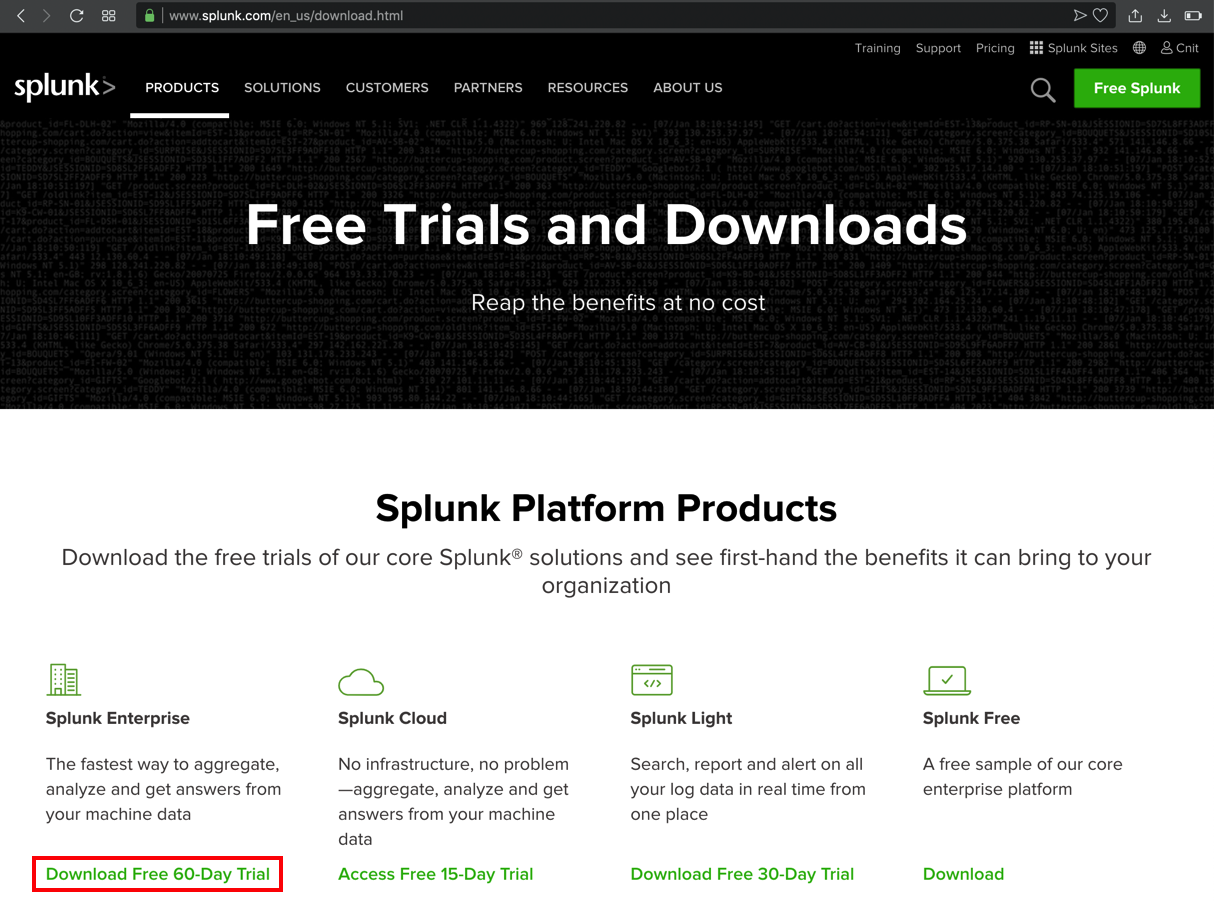The width and height of the screenshot is (1214, 904).
Task: Open the SOLUTIONS navigation menu
Action: (x=282, y=88)
